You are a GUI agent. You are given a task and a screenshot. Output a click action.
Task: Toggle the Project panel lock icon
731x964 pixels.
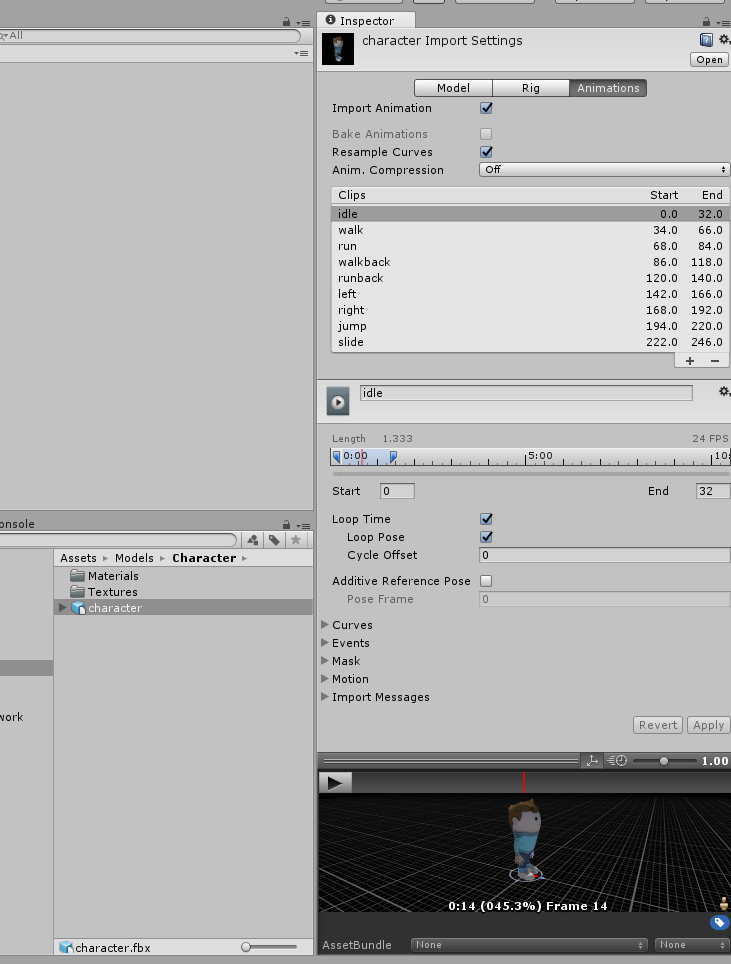click(x=286, y=524)
